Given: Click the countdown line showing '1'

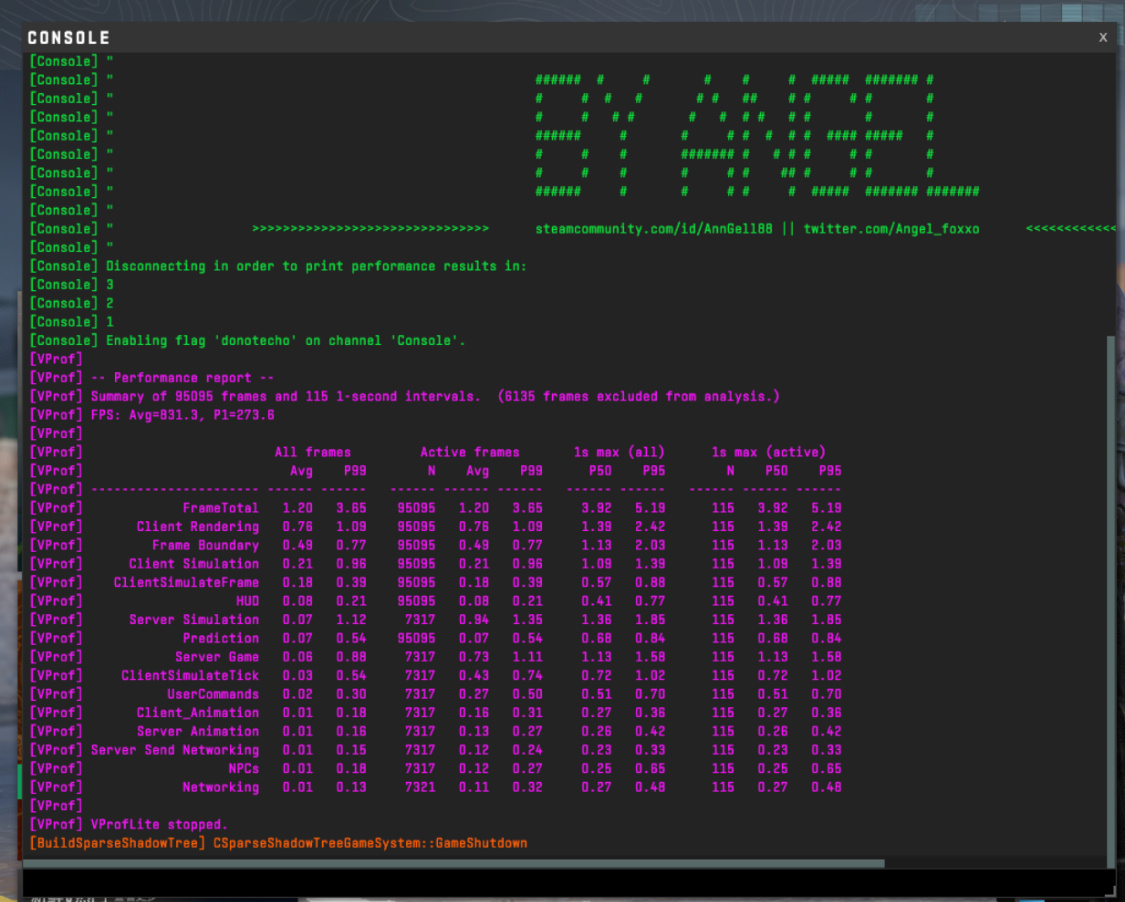Looking at the screenshot, I should [71, 322].
